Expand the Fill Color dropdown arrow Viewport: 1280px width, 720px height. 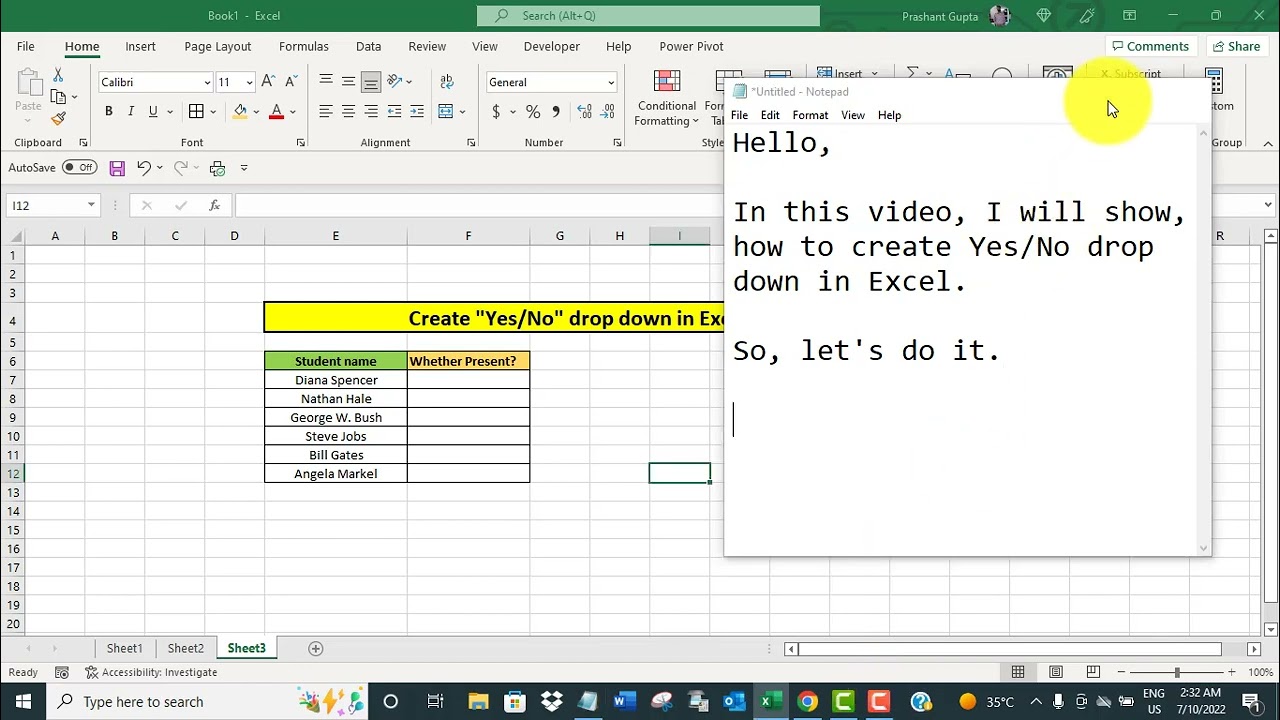(256, 111)
